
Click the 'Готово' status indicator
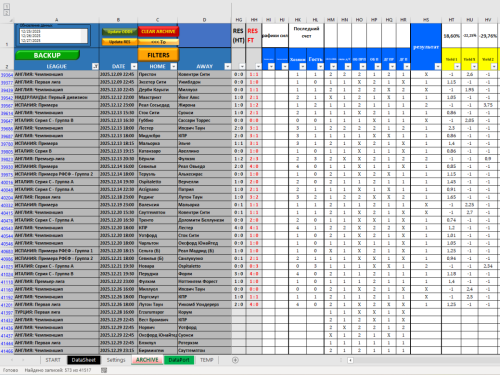10,370
